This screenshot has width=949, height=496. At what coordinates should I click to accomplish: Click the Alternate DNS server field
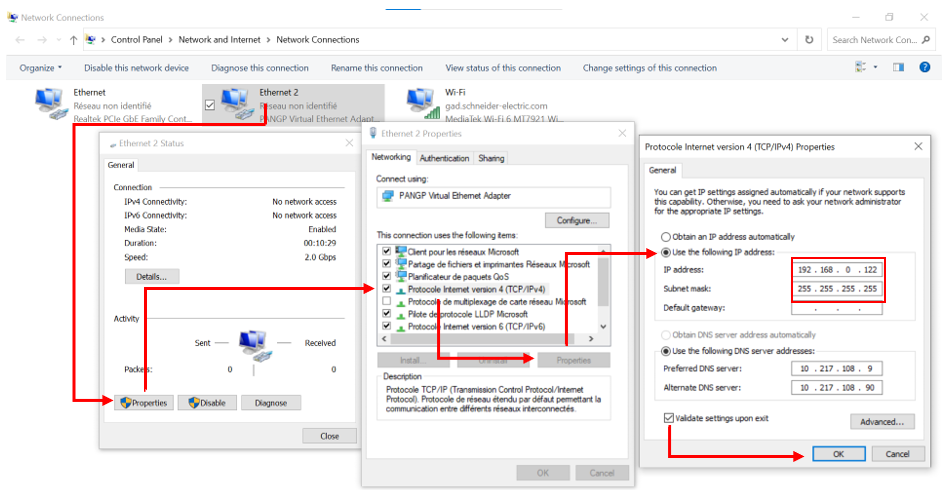point(837,388)
